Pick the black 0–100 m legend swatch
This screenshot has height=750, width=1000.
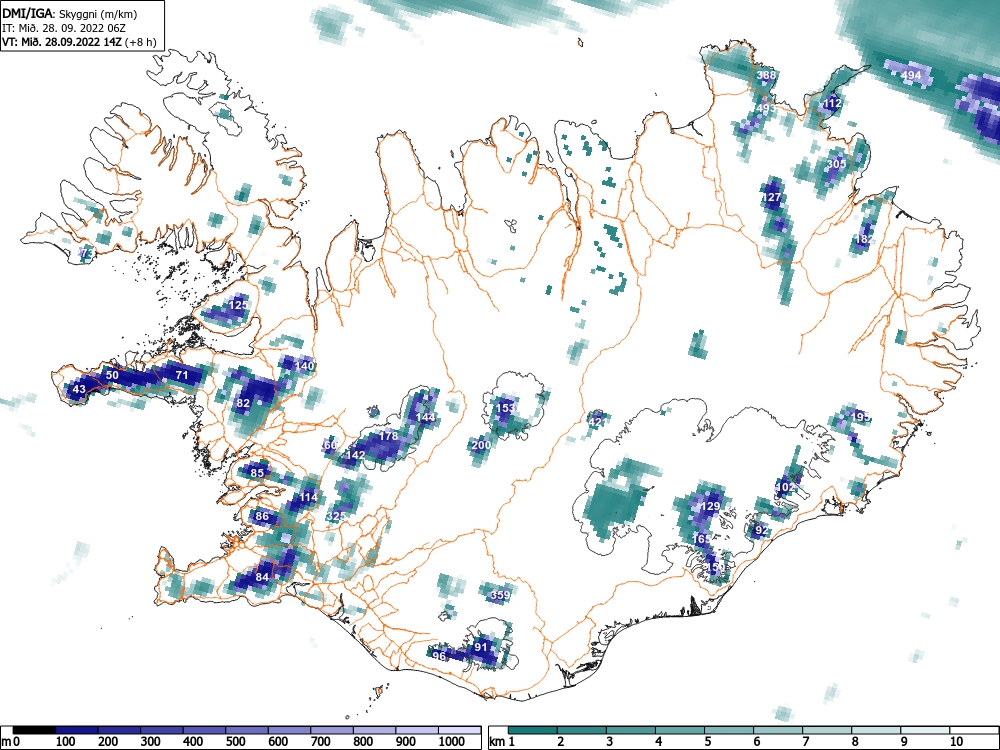[x=34, y=730]
